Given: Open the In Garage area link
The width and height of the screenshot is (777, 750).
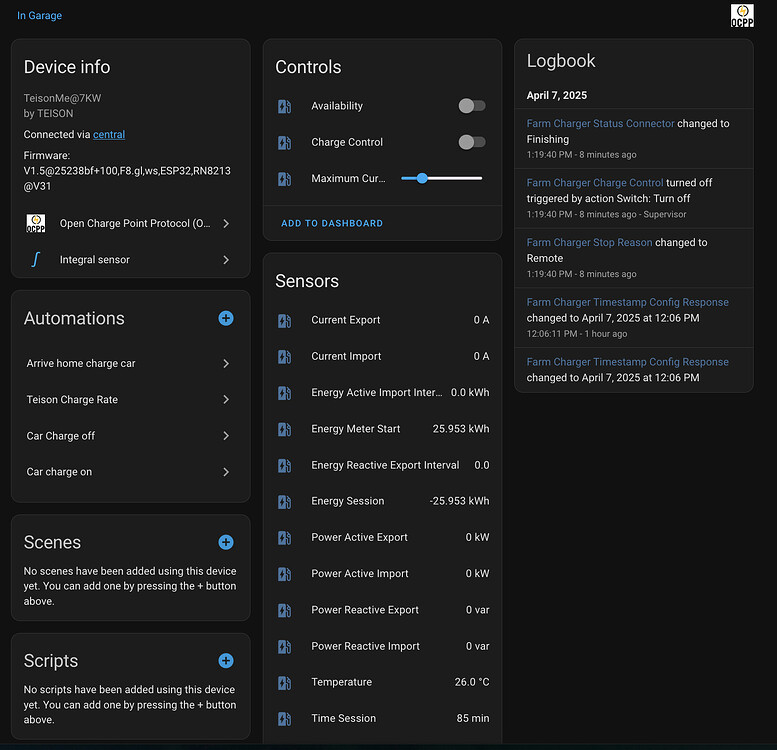Looking at the screenshot, I should point(39,16).
